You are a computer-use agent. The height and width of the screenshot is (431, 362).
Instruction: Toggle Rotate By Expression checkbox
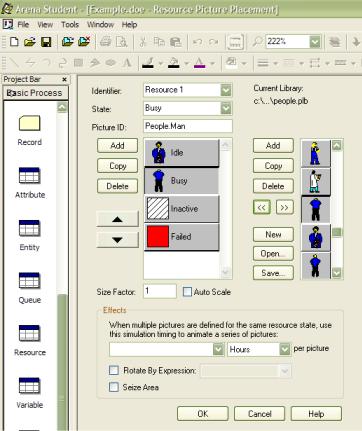coord(114,370)
